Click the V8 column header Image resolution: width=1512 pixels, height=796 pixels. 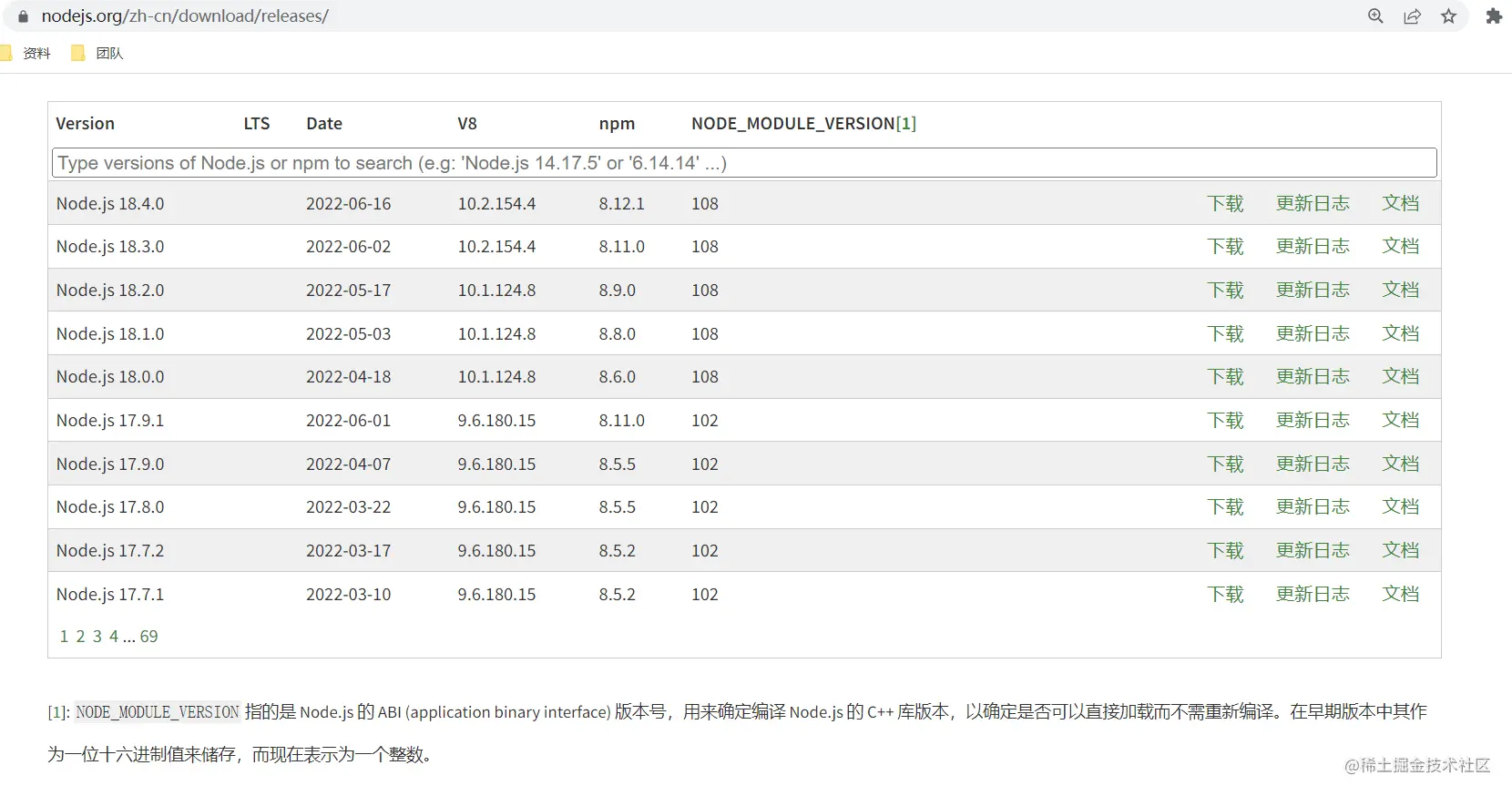click(x=467, y=124)
